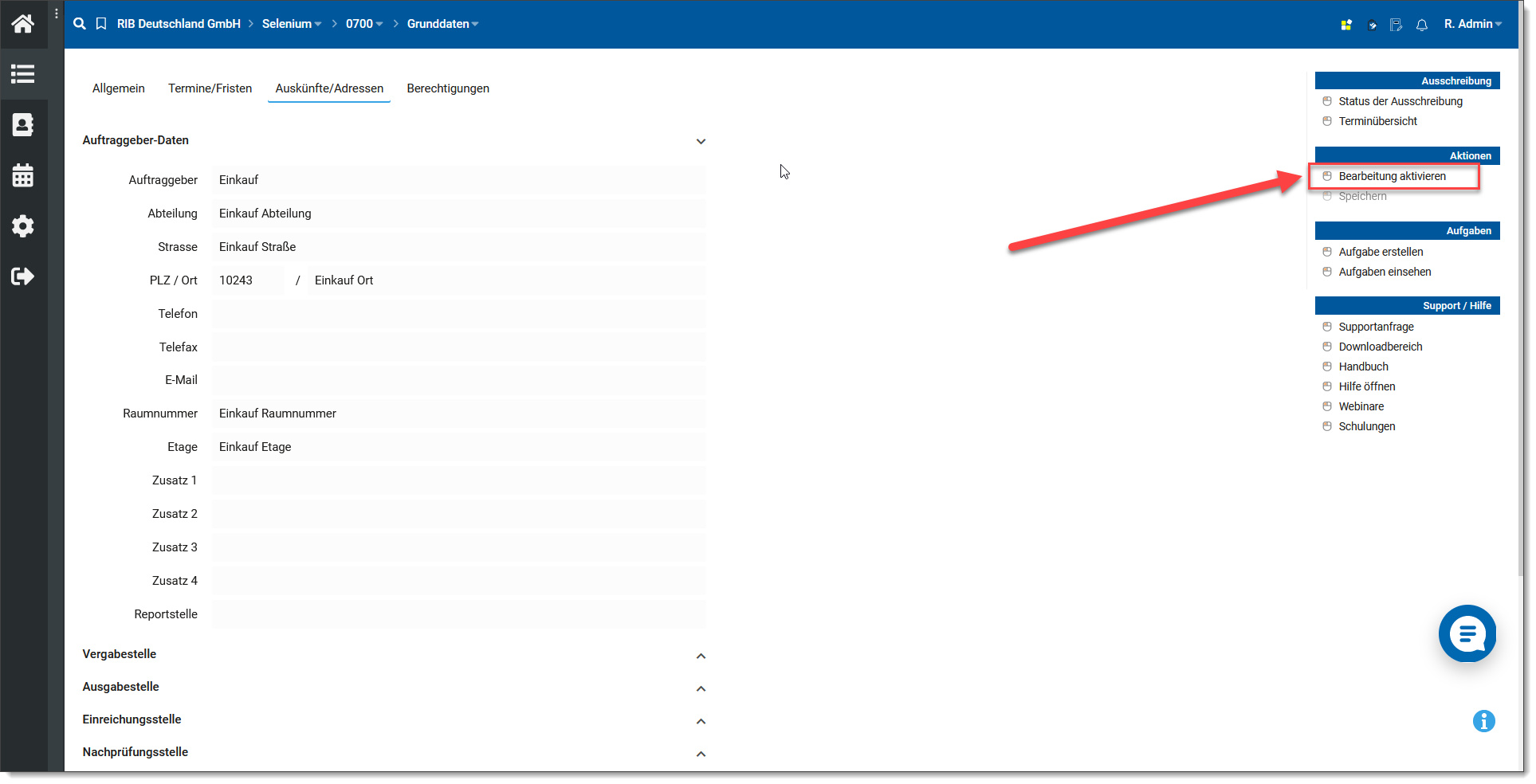Click Bearbeitung aktivieren action

point(1392,176)
